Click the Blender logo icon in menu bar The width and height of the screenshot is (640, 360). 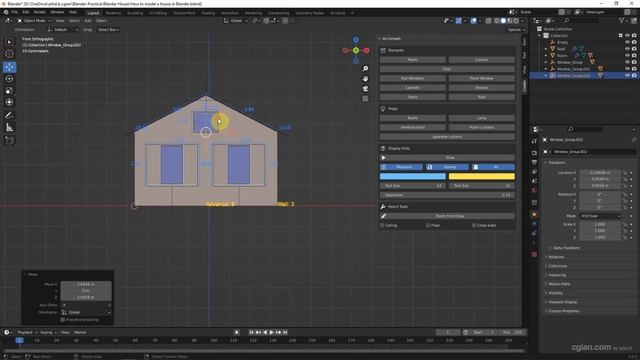click(6, 13)
